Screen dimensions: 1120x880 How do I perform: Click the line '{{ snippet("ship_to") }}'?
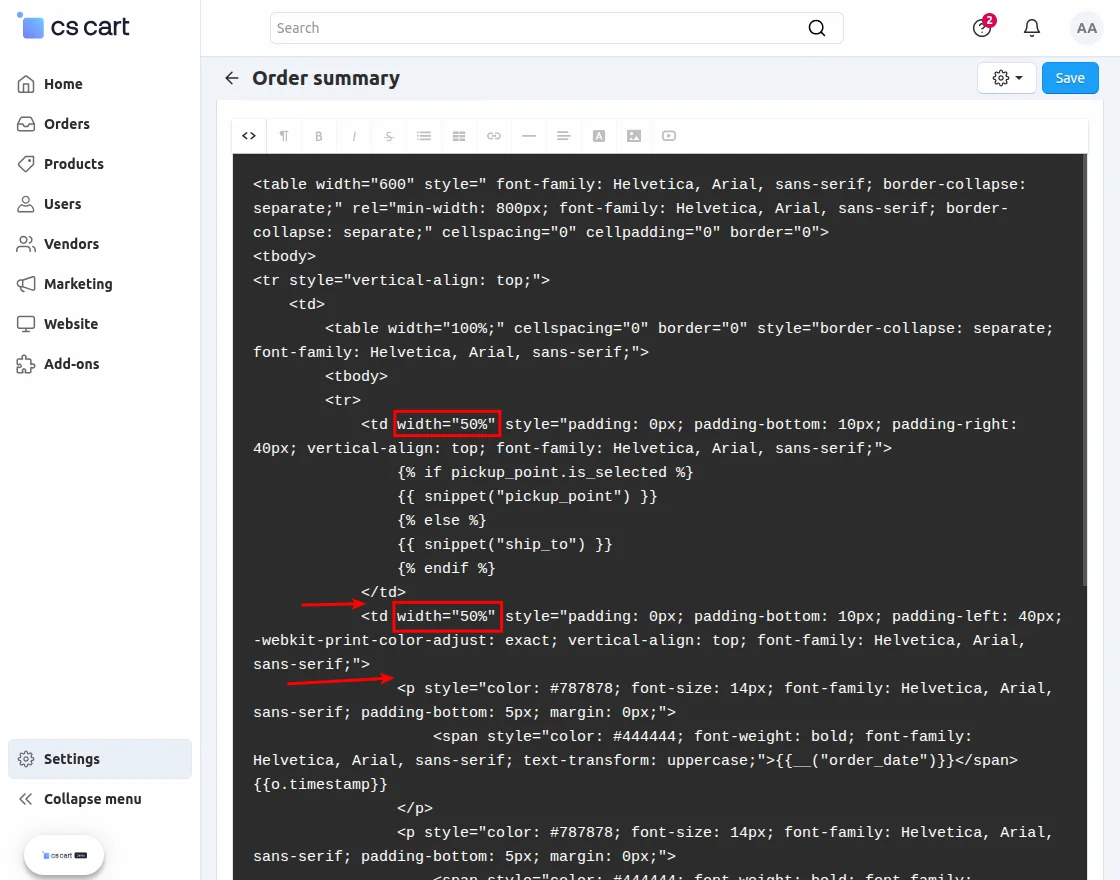point(504,544)
